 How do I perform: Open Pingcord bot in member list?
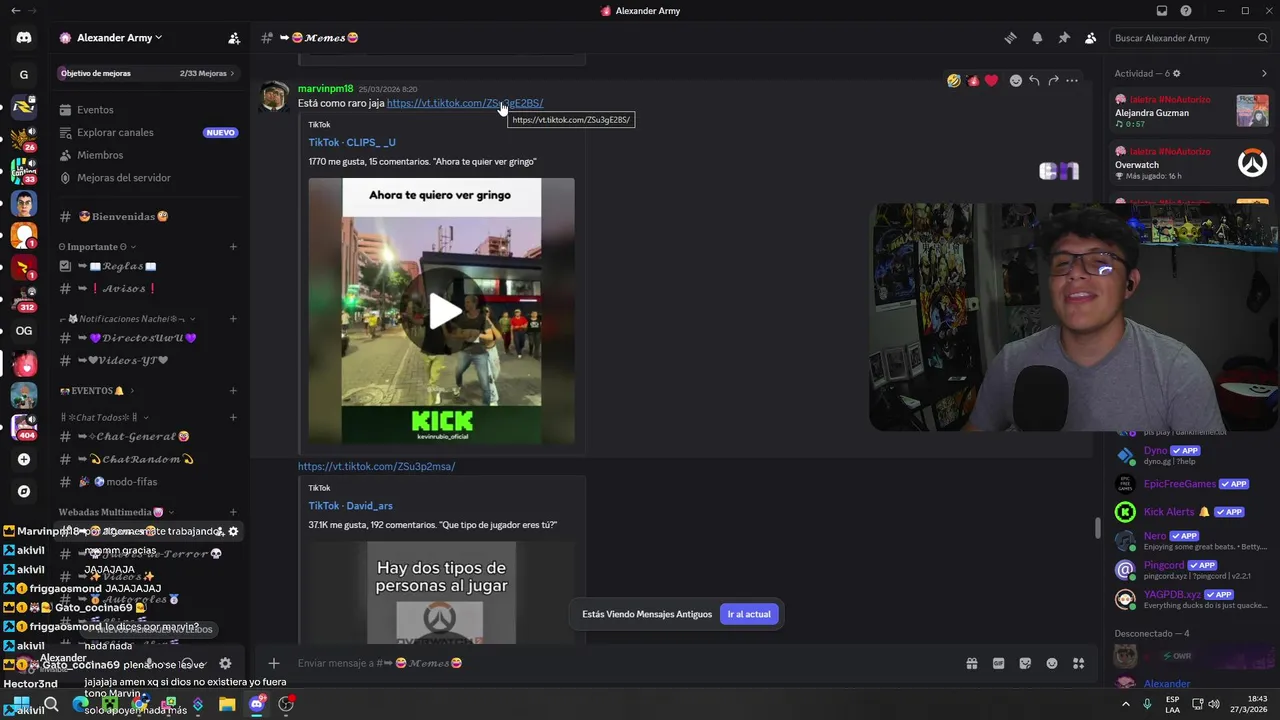(1191, 570)
